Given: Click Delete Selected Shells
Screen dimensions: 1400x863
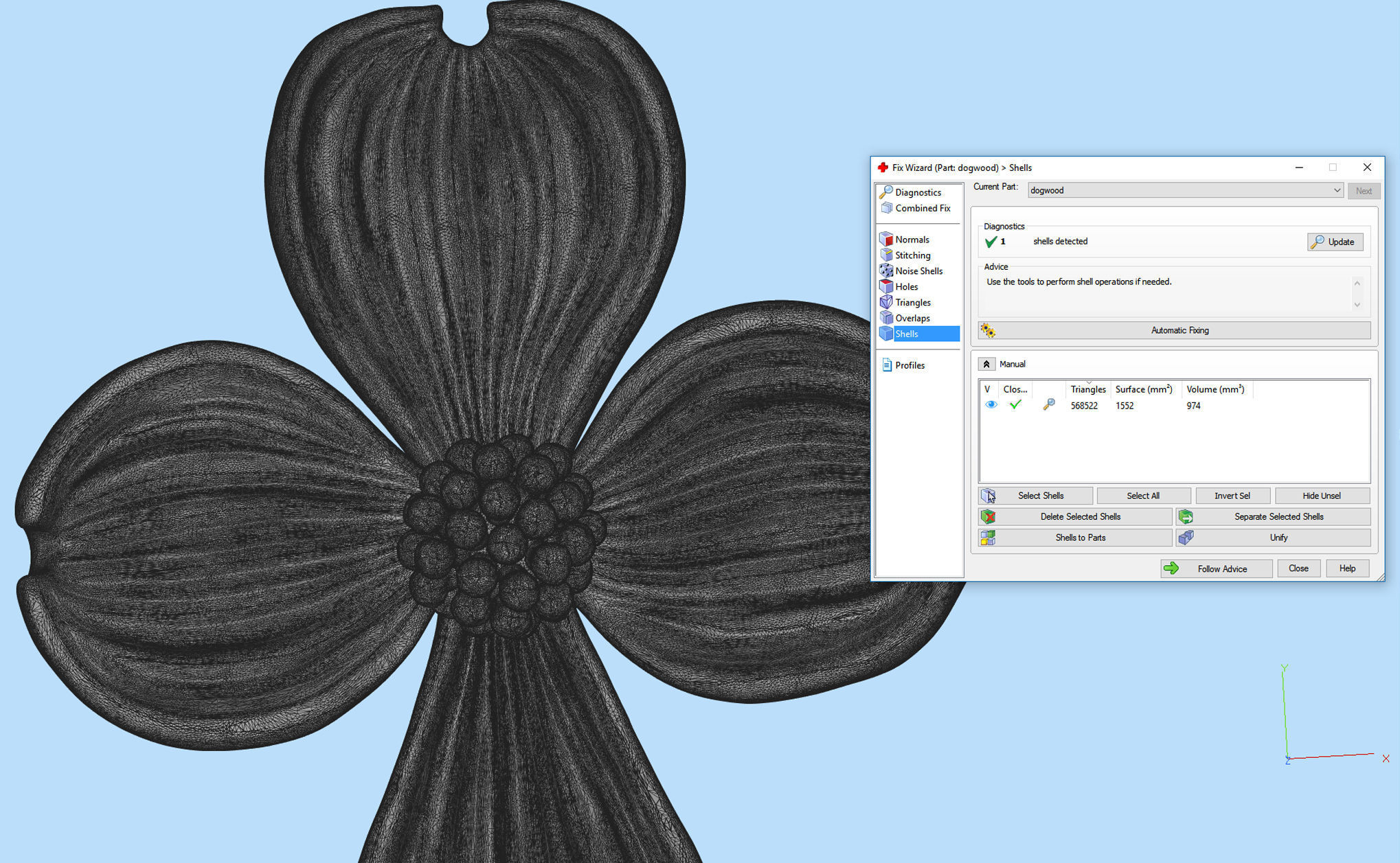Looking at the screenshot, I should click(1075, 516).
